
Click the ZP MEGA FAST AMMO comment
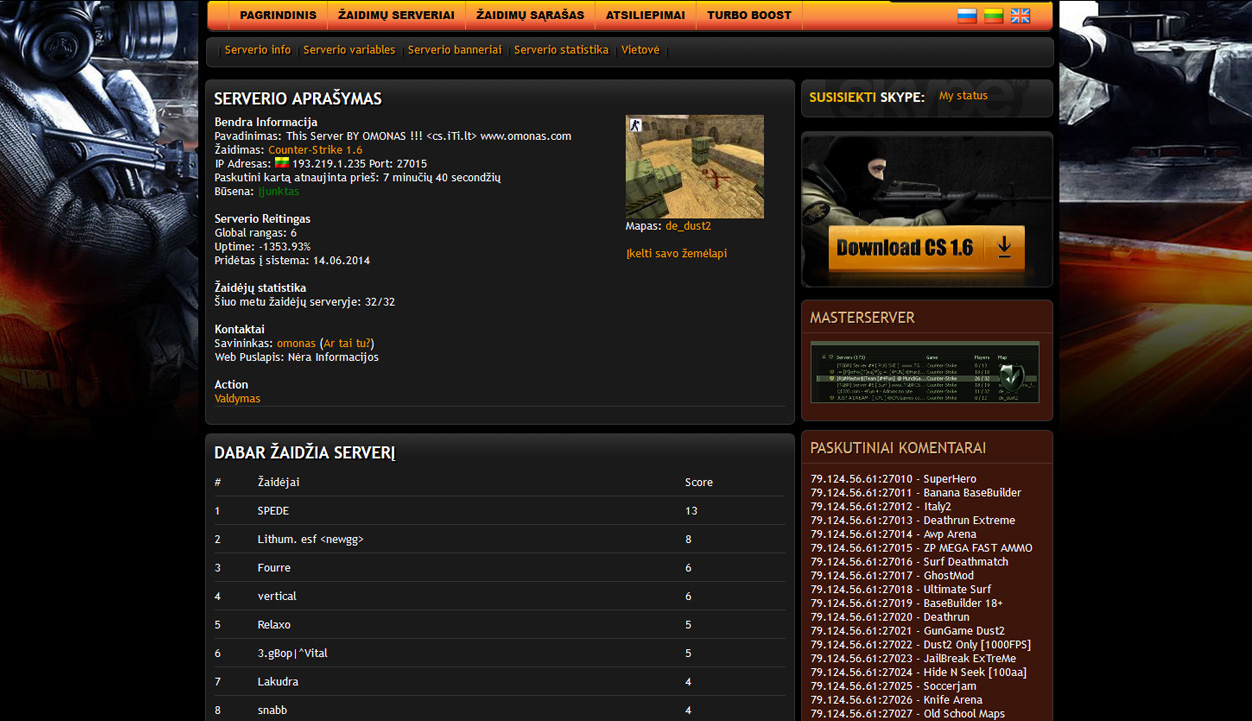tap(921, 548)
